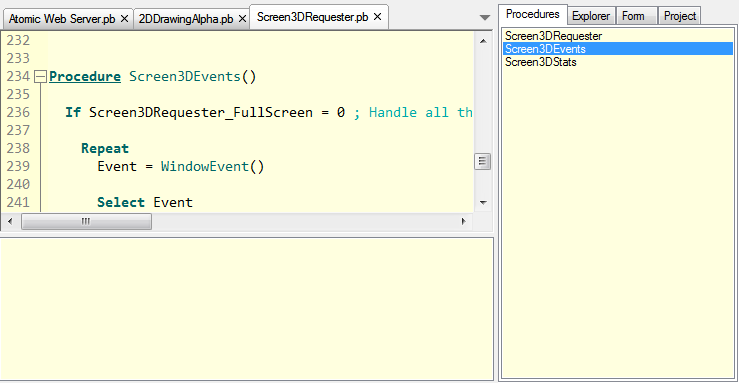
Task: Close the Atomic Web Server.pb tab
Action: [124, 19]
